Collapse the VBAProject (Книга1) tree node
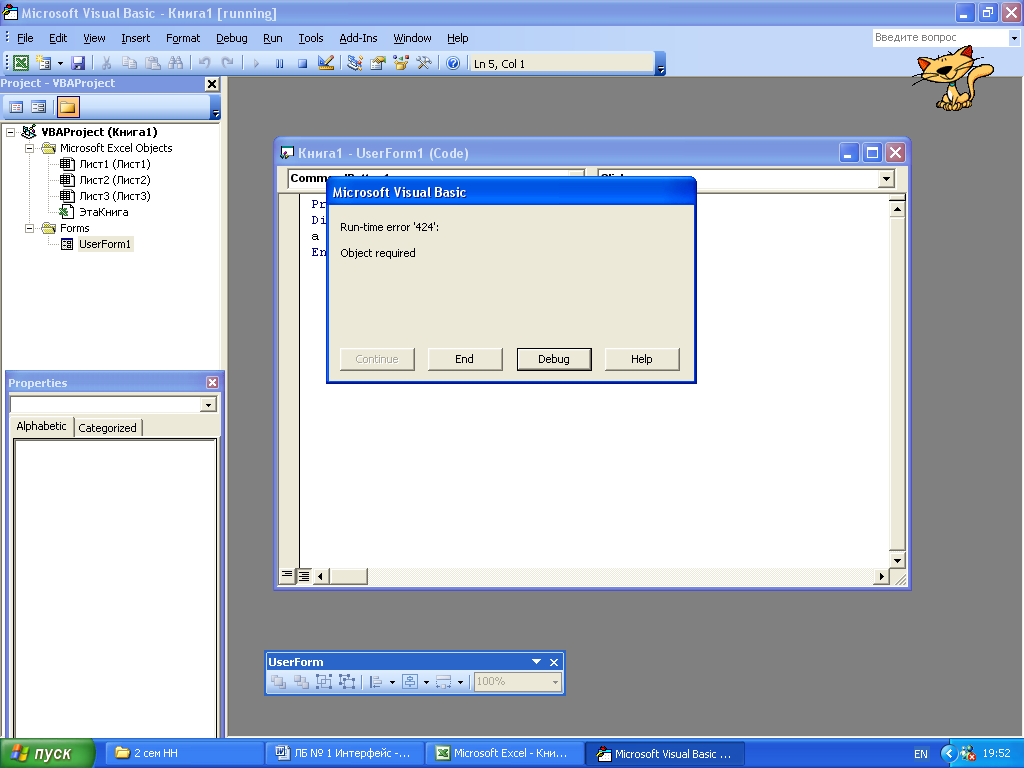The height and width of the screenshot is (768, 1024). pos(10,132)
